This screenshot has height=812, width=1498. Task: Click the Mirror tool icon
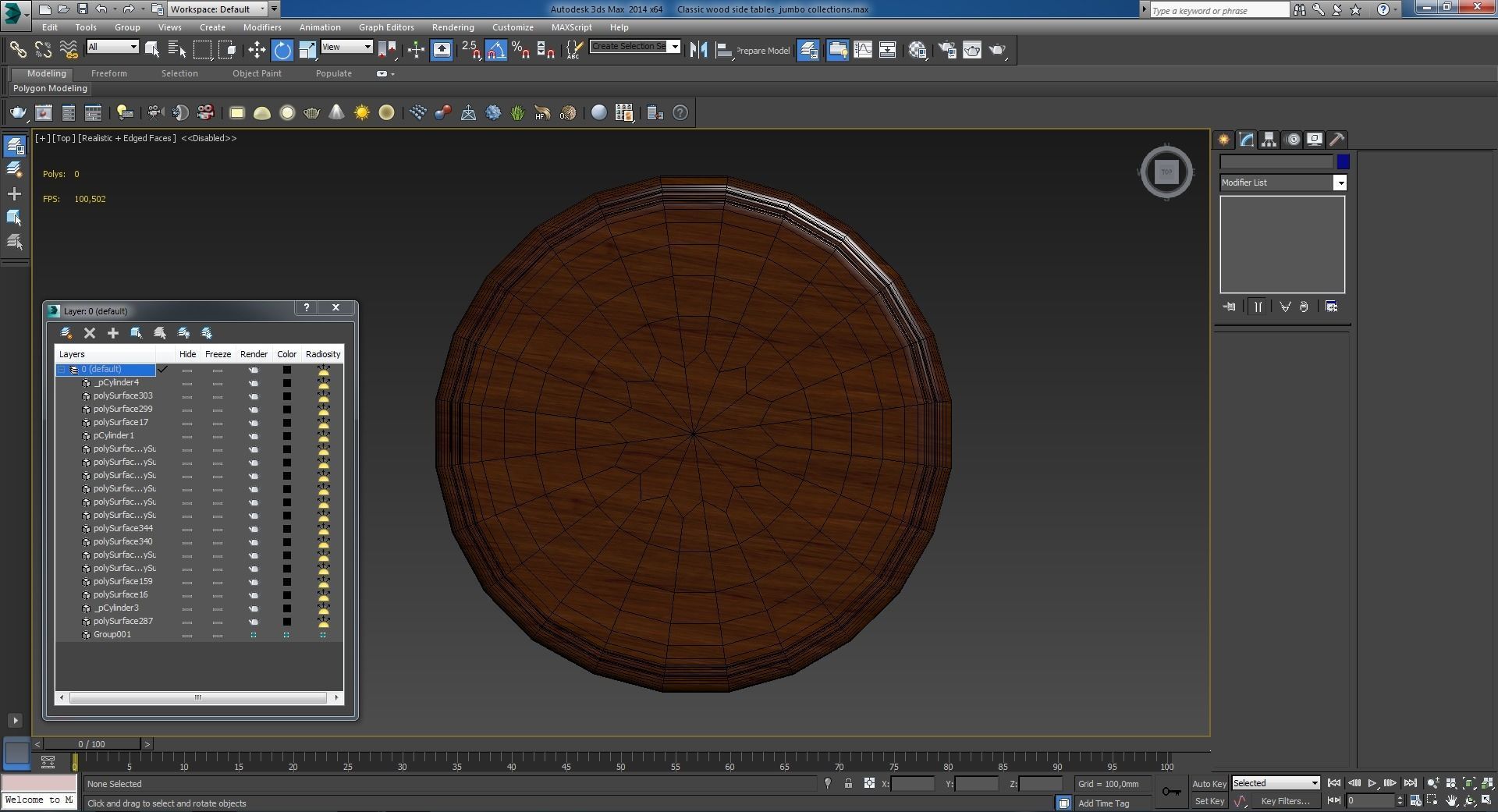click(x=698, y=50)
